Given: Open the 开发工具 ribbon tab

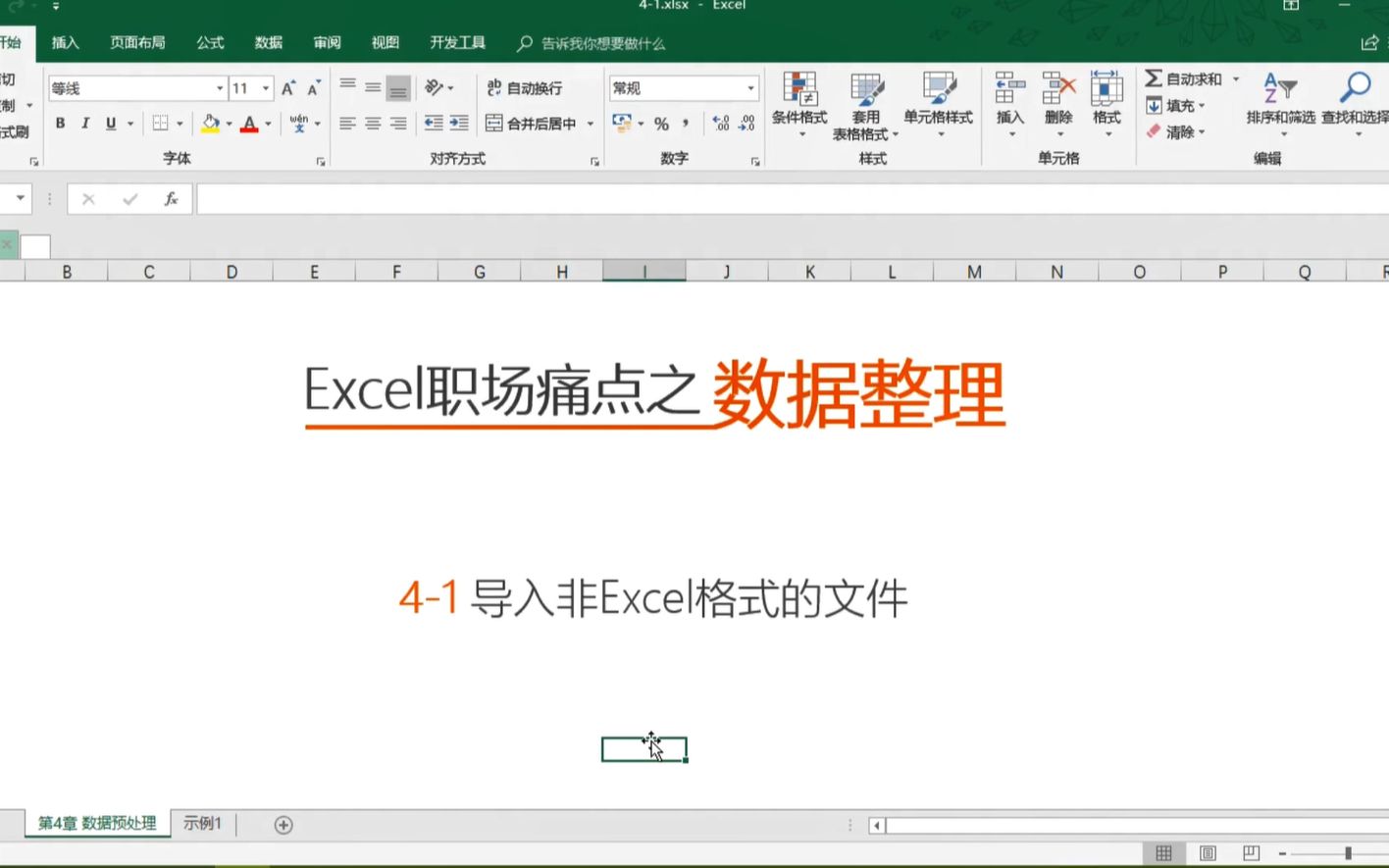Looking at the screenshot, I should [x=458, y=43].
